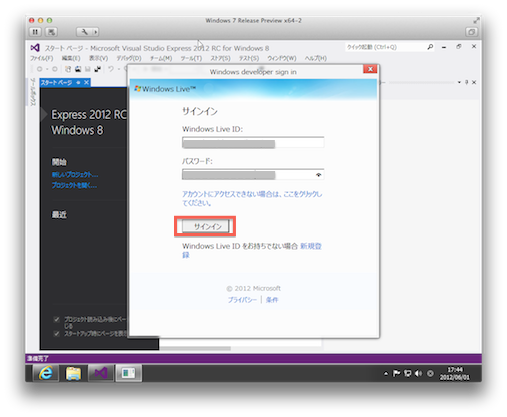Image resolution: width=507 pixels, height=417 pixels.
Task: Launch Internet Explorer from the taskbar
Action: point(46,373)
